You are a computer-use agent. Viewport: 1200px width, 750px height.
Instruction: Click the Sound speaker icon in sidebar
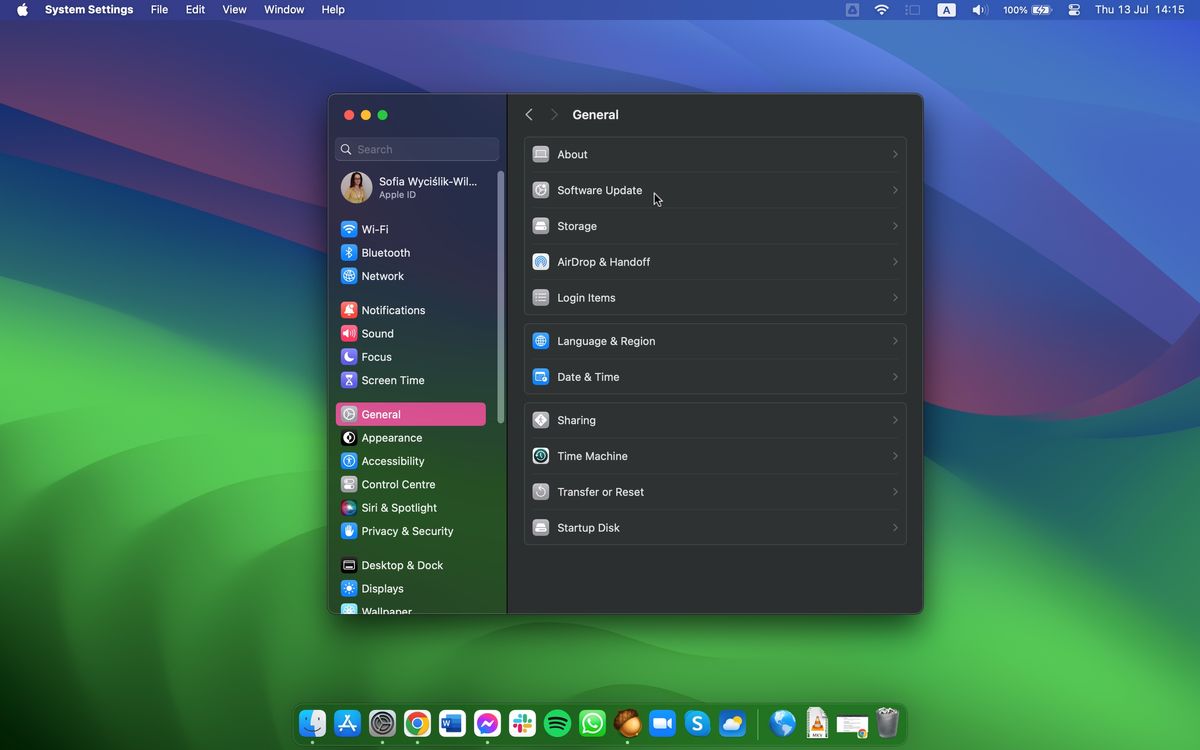click(x=349, y=333)
